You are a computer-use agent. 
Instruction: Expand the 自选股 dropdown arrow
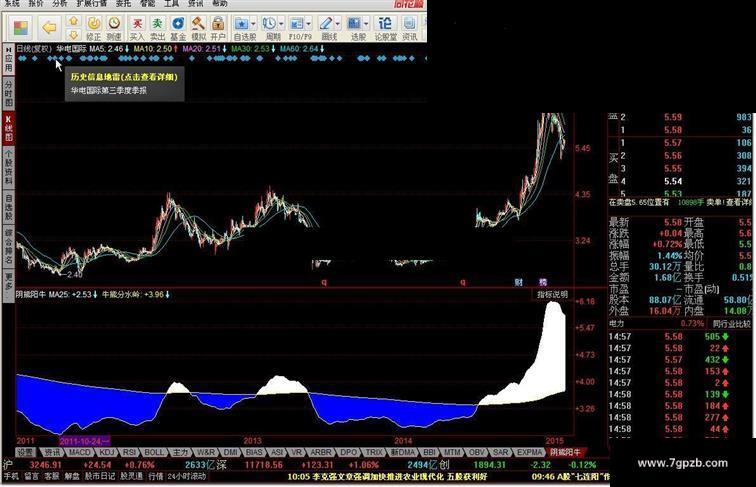point(254,23)
